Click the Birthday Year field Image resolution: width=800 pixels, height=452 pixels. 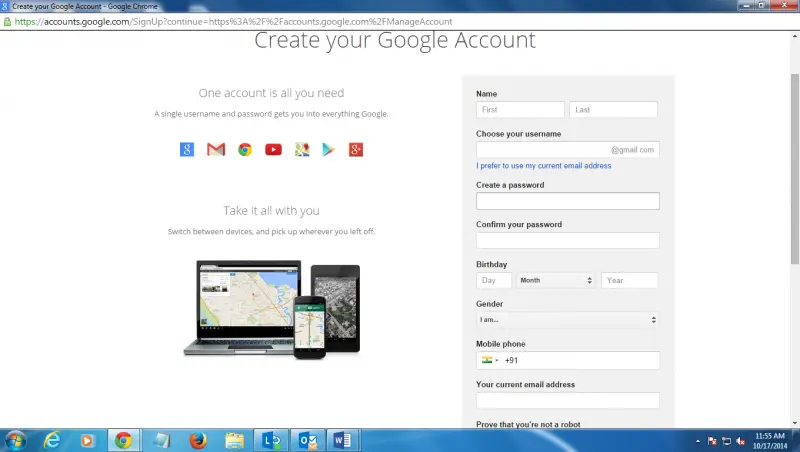[x=630, y=280]
